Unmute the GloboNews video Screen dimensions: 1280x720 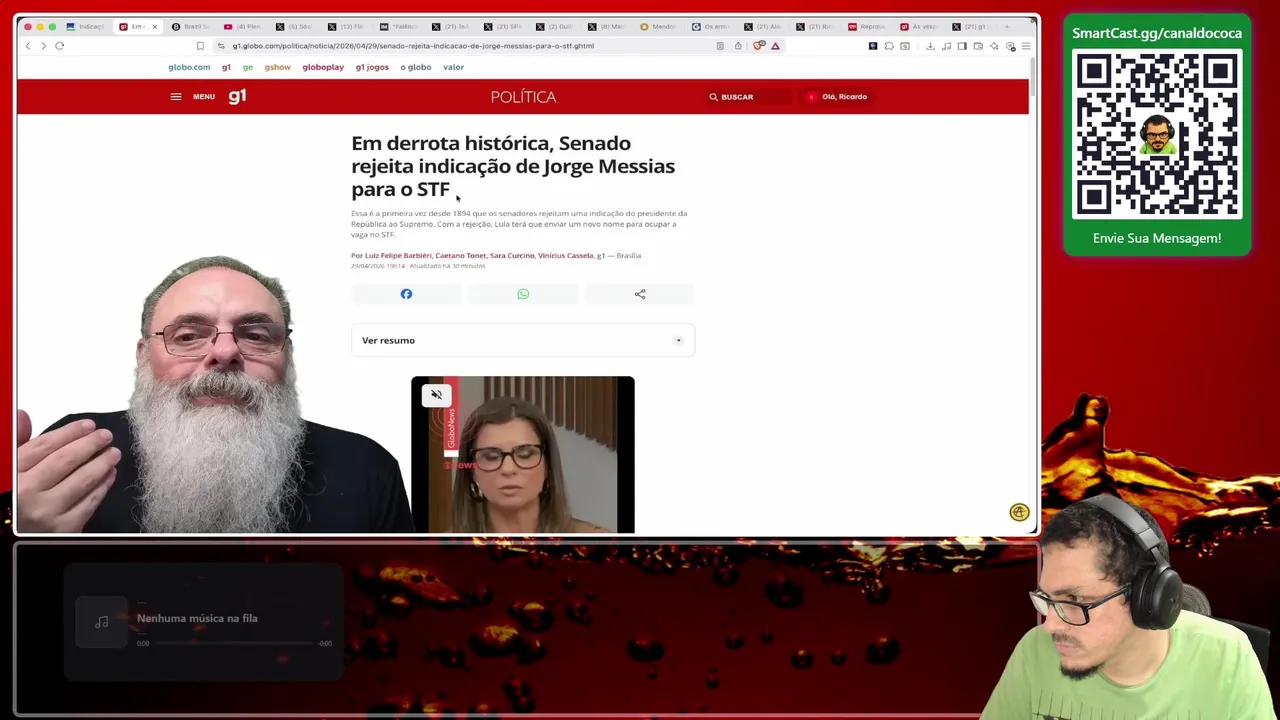(x=436, y=395)
